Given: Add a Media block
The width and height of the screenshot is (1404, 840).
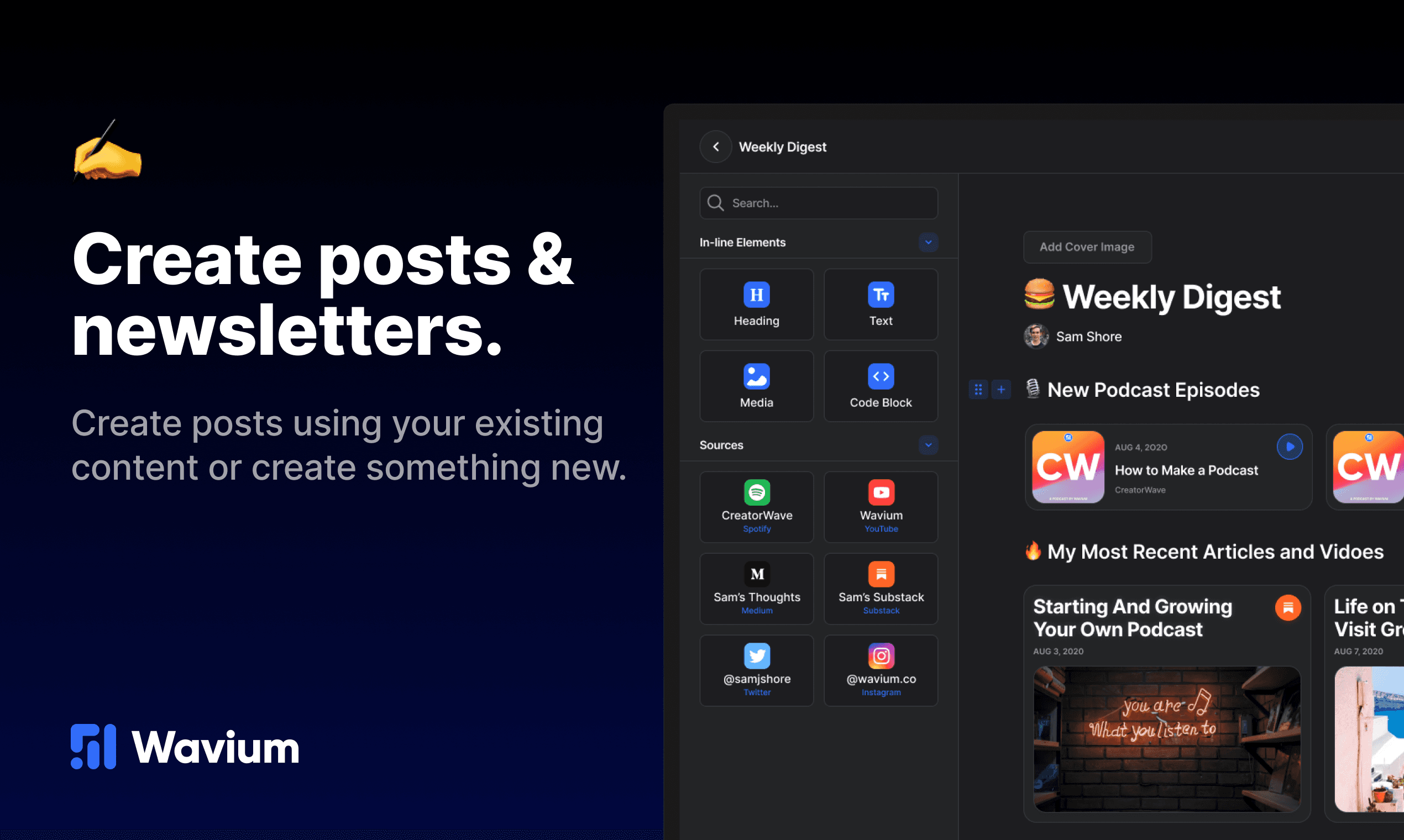Looking at the screenshot, I should [756, 386].
